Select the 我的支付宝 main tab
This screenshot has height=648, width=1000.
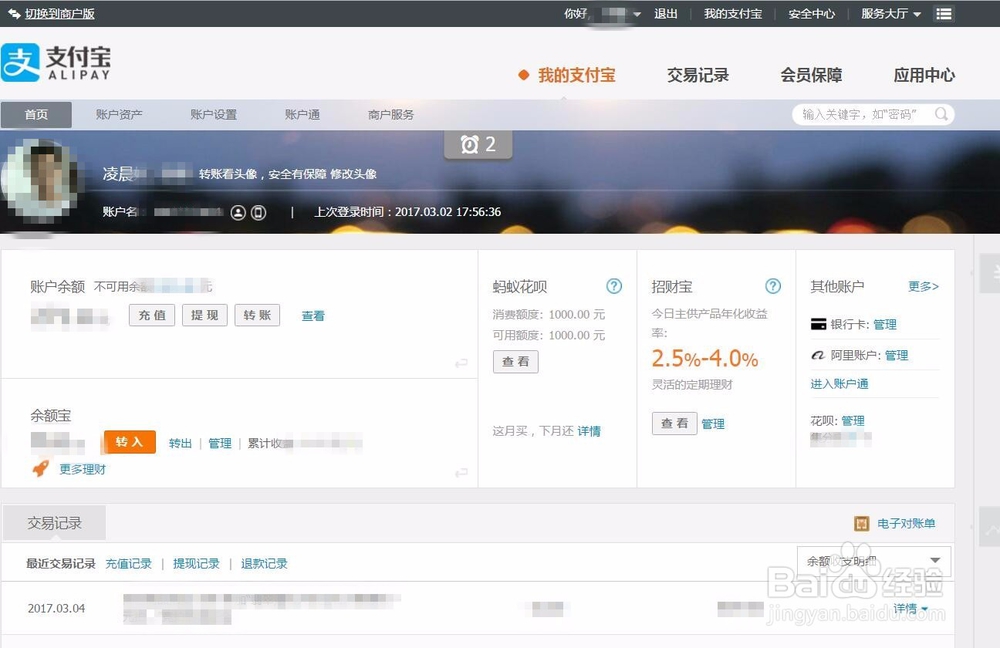[577, 75]
